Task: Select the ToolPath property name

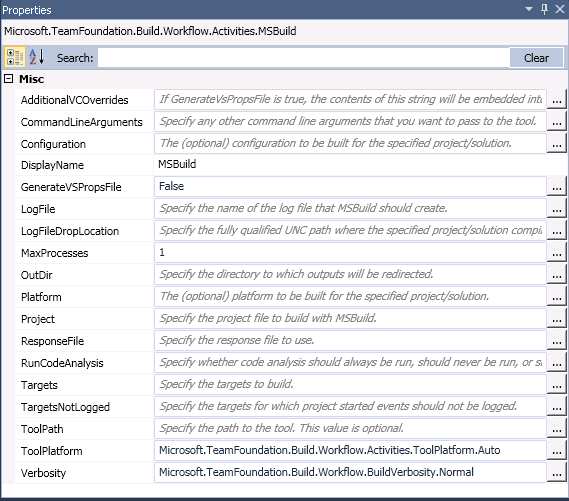Action: click(x=42, y=429)
